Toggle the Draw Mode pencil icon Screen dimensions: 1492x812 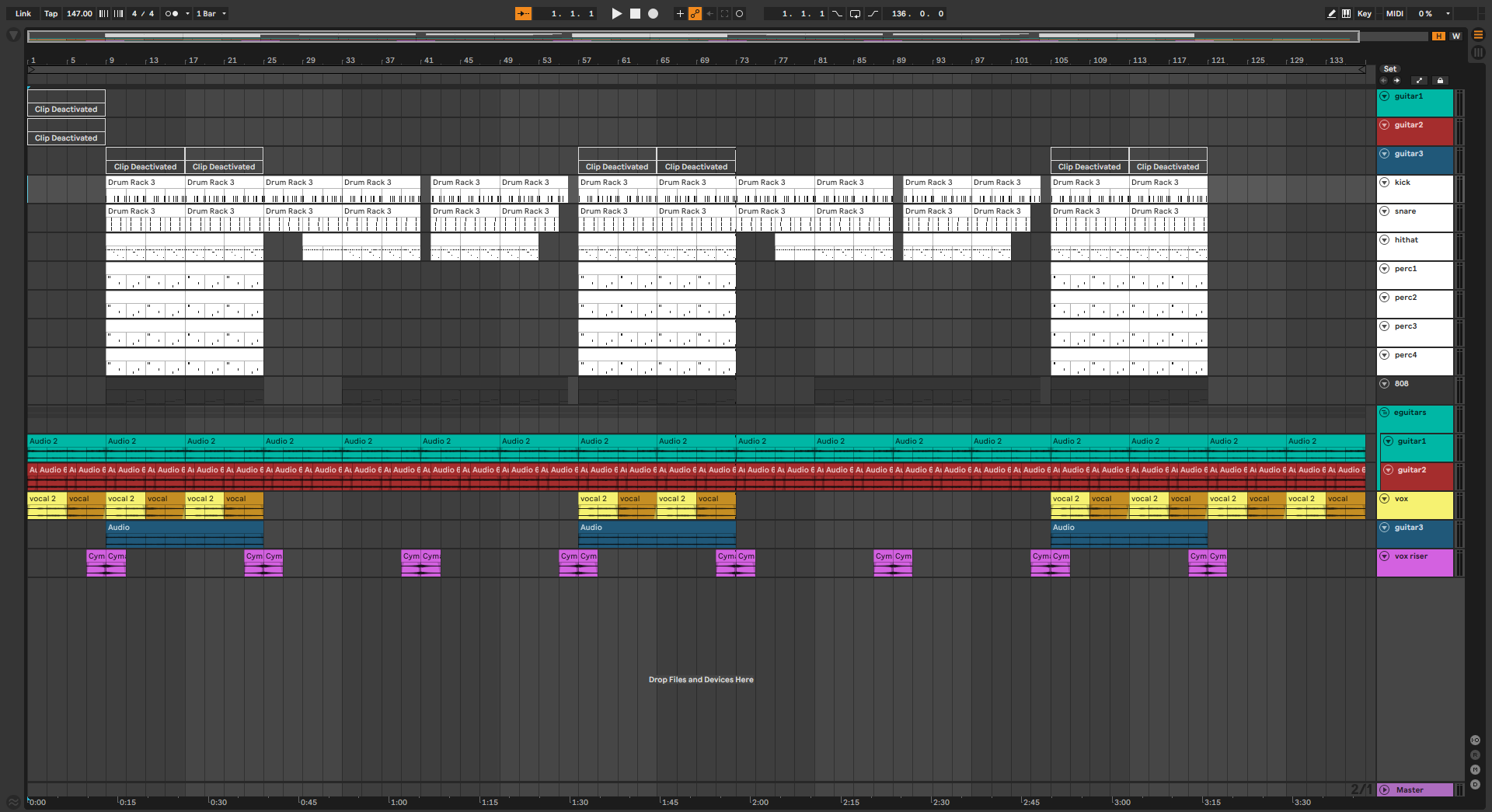pyautogui.click(x=1331, y=13)
